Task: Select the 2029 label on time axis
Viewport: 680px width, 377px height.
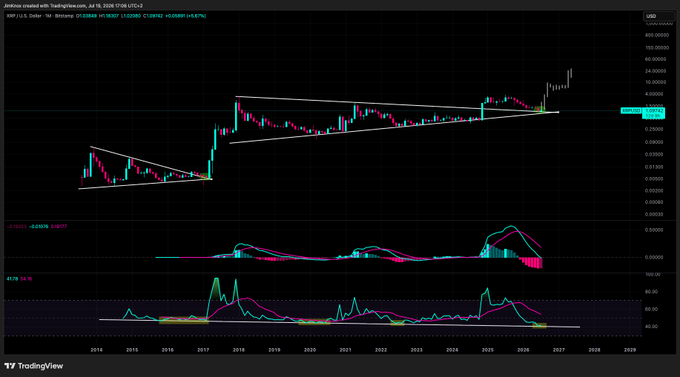Action: point(630,350)
